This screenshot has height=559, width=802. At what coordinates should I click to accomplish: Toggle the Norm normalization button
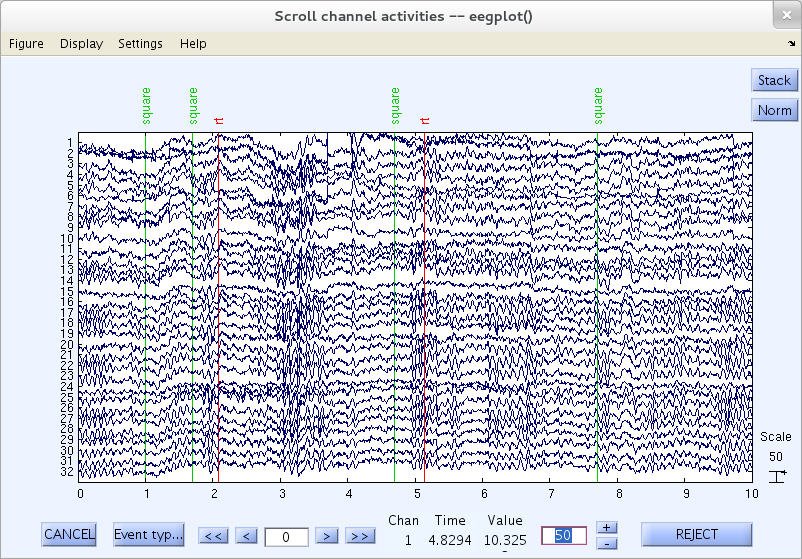(774, 110)
